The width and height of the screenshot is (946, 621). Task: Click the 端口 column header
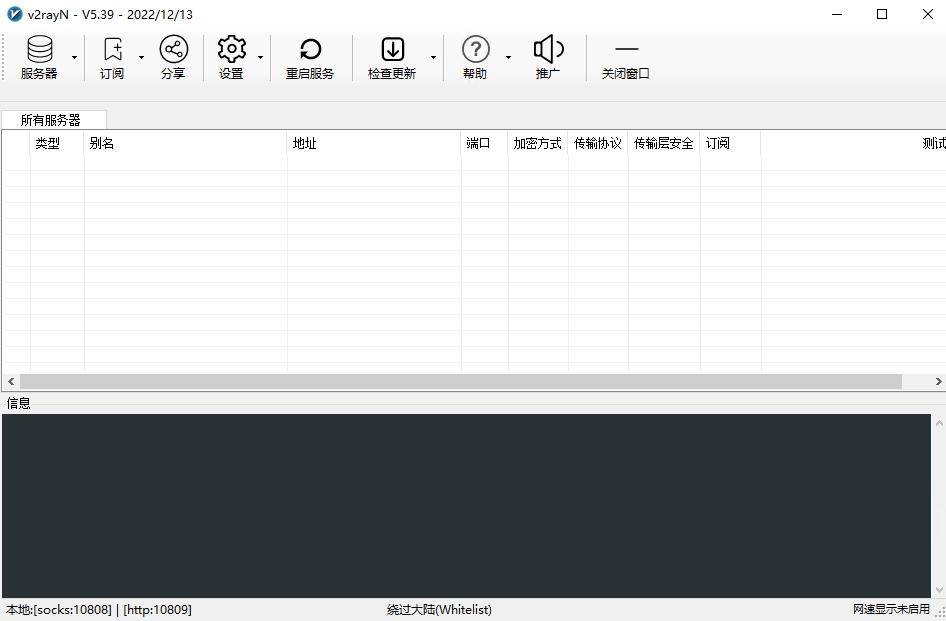(484, 144)
